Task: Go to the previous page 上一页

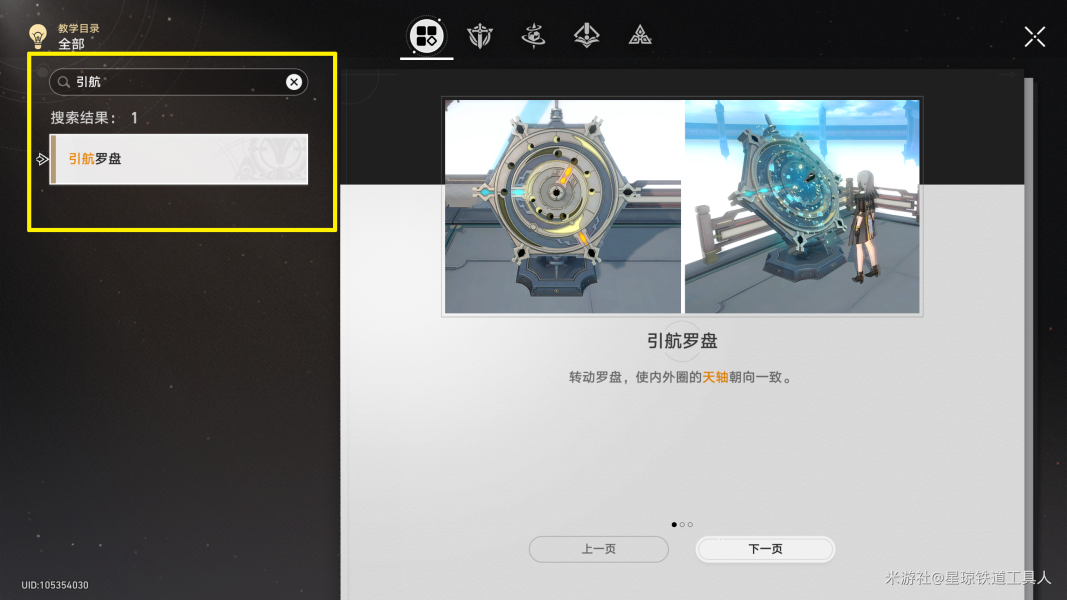Action: (x=599, y=549)
